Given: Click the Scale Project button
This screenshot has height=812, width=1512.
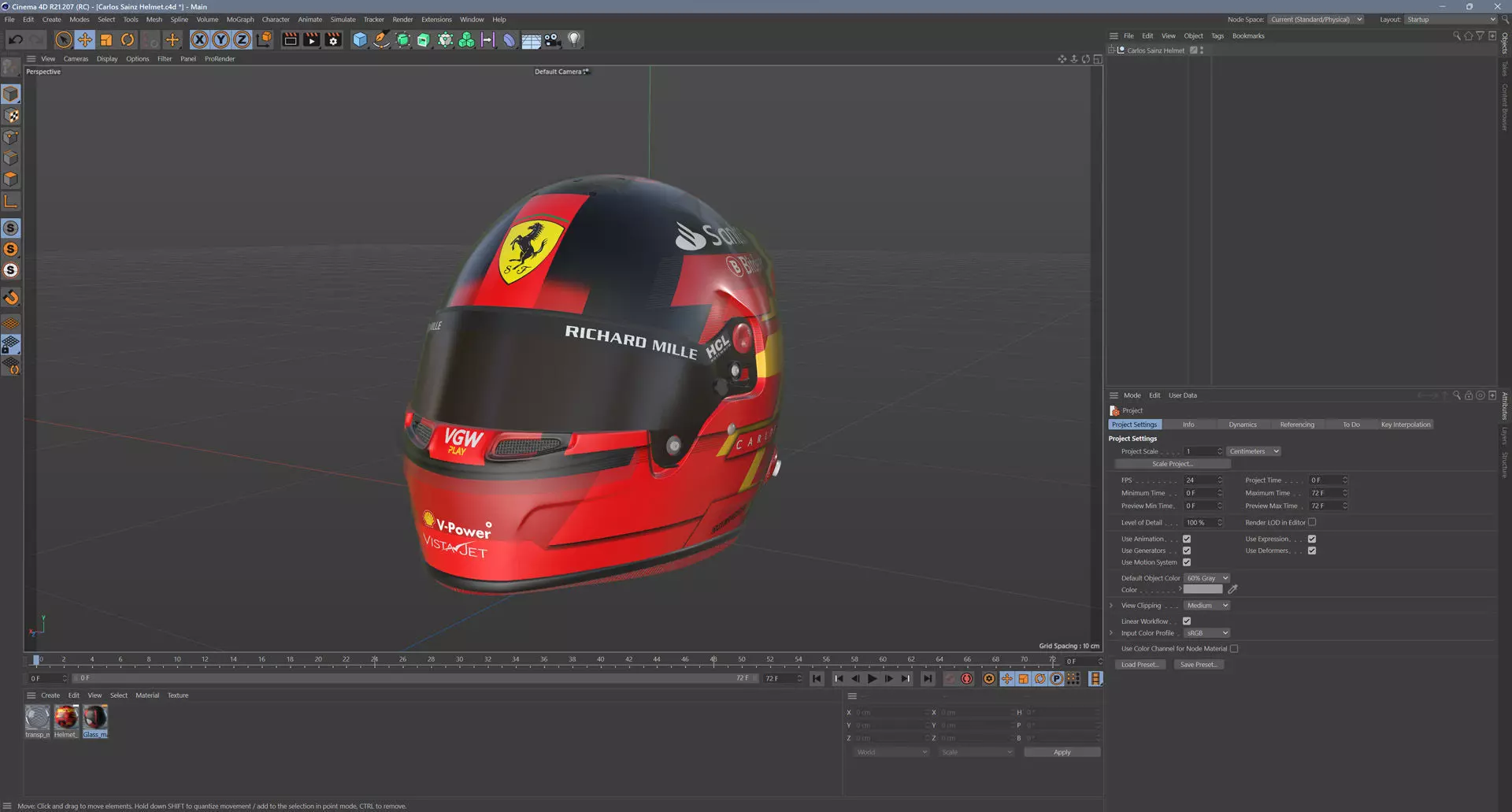Looking at the screenshot, I should point(1172,464).
